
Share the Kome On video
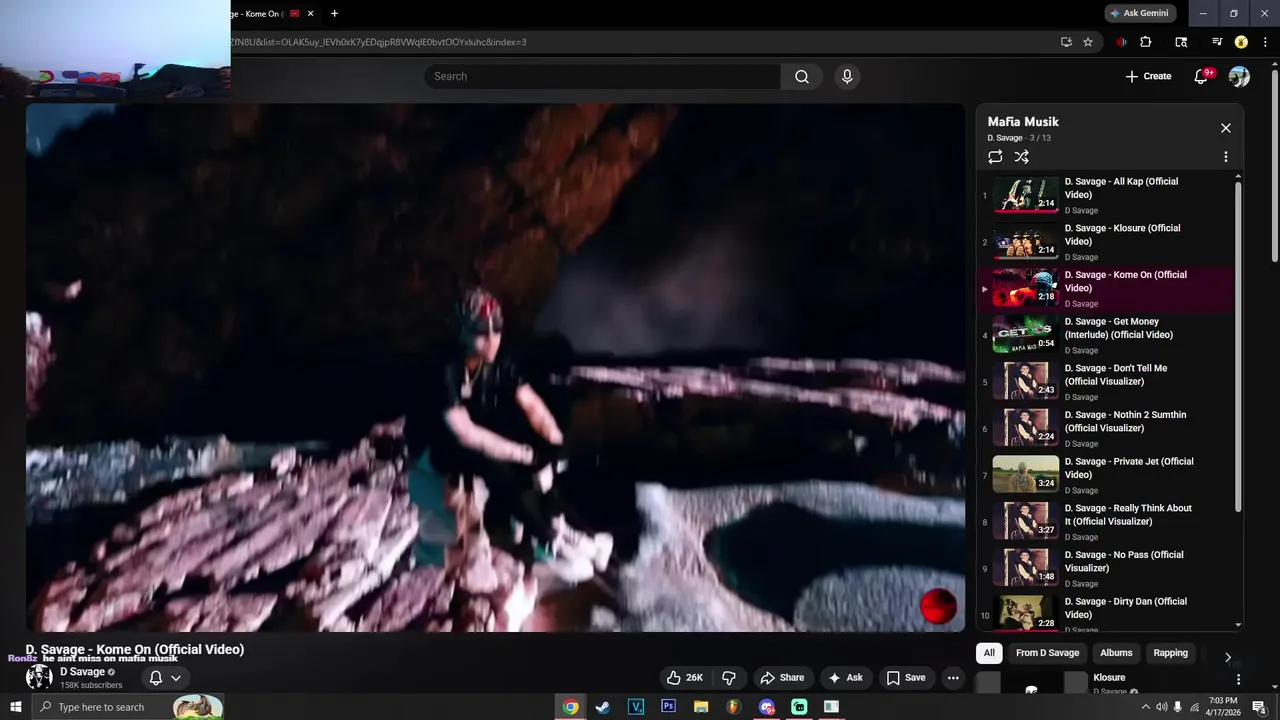[x=781, y=678]
